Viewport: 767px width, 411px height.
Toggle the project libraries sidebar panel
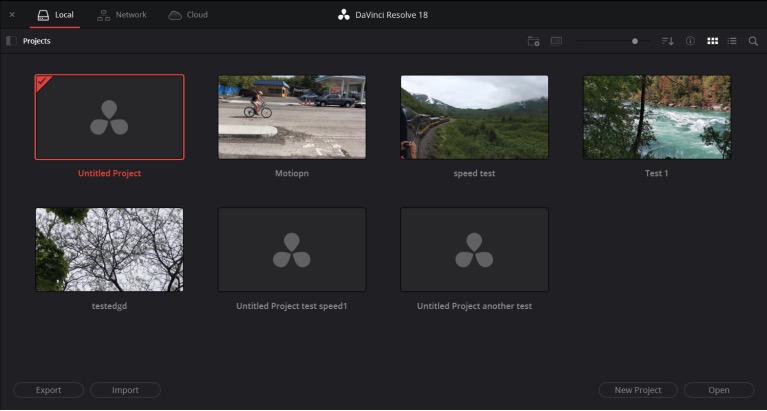(11, 41)
